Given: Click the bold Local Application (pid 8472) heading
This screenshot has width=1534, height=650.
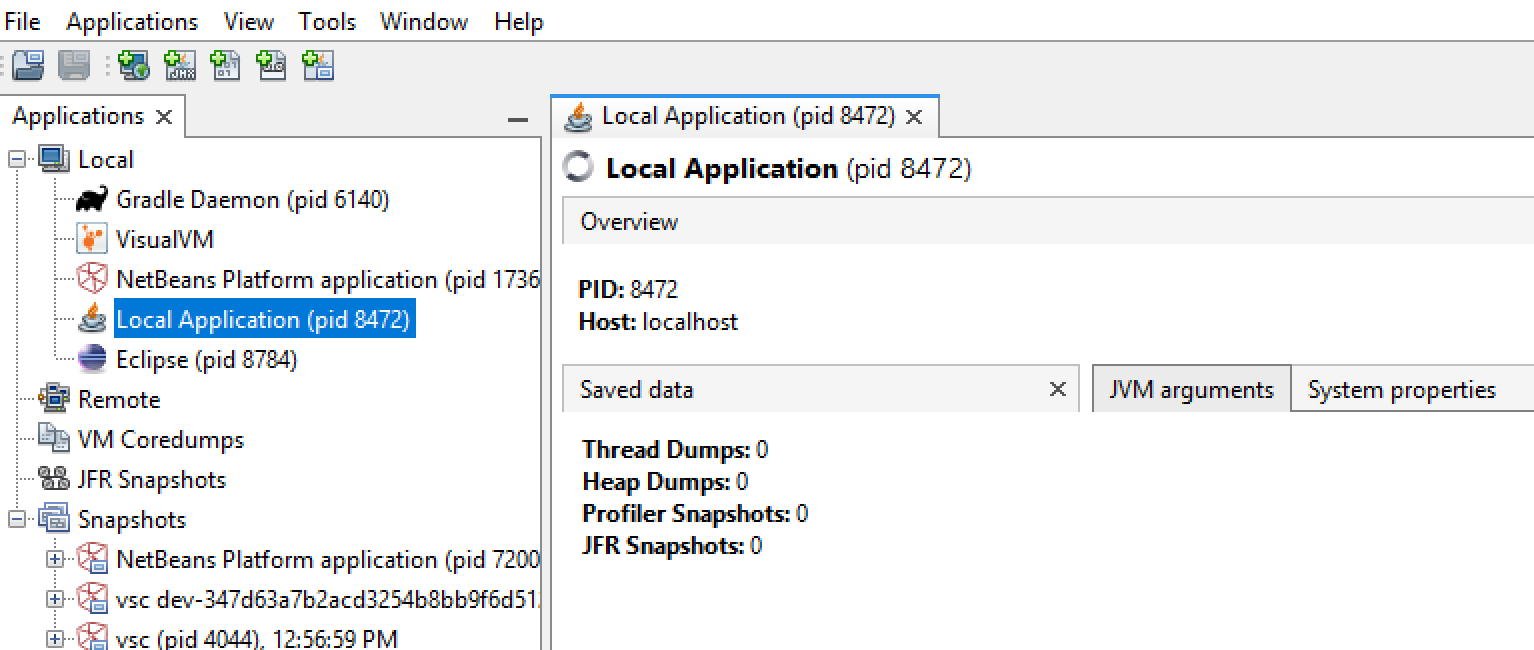Looking at the screenshot, I should [789, 168].
